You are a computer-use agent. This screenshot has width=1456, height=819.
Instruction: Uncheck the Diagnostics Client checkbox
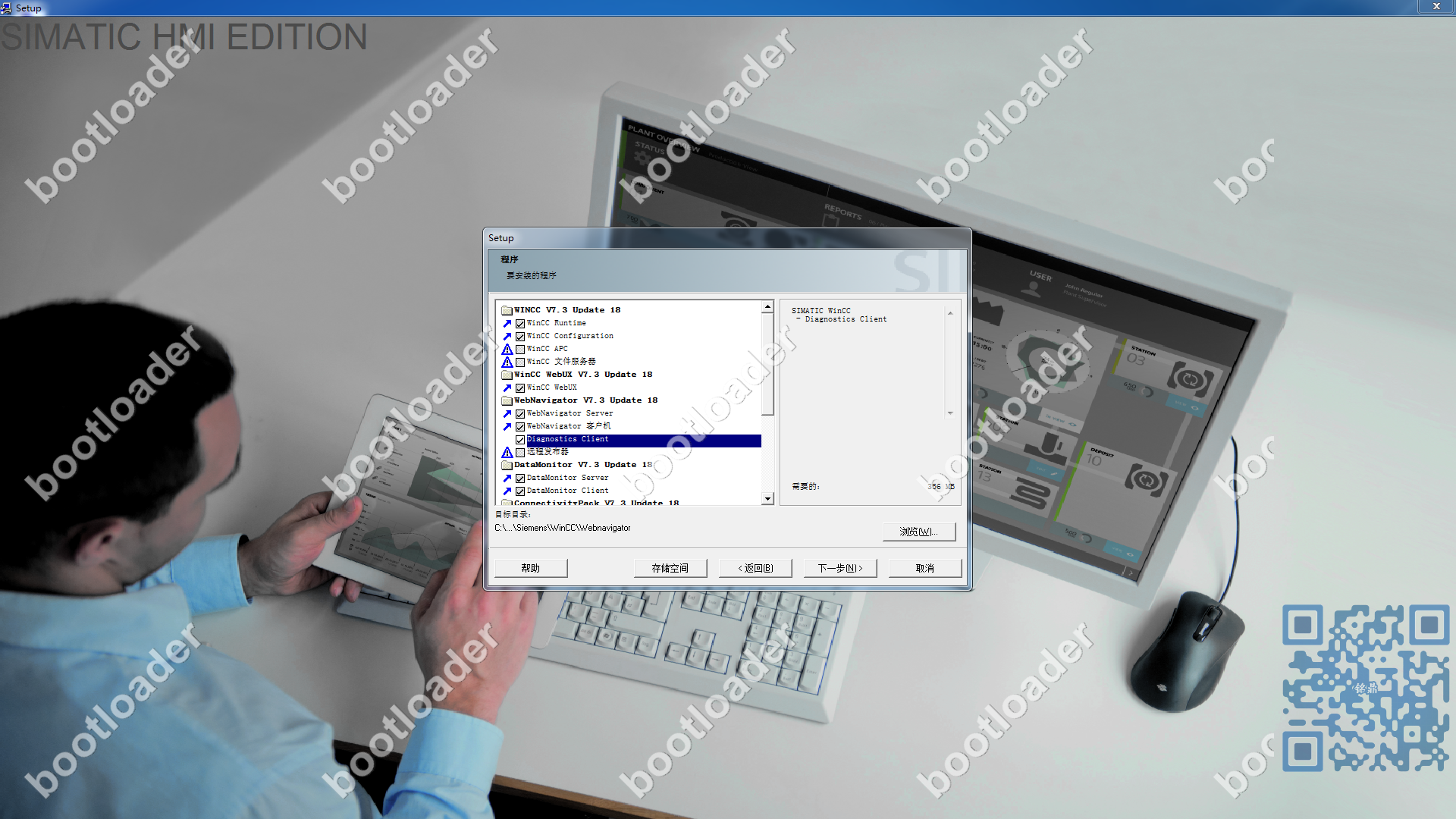[520, 440]
